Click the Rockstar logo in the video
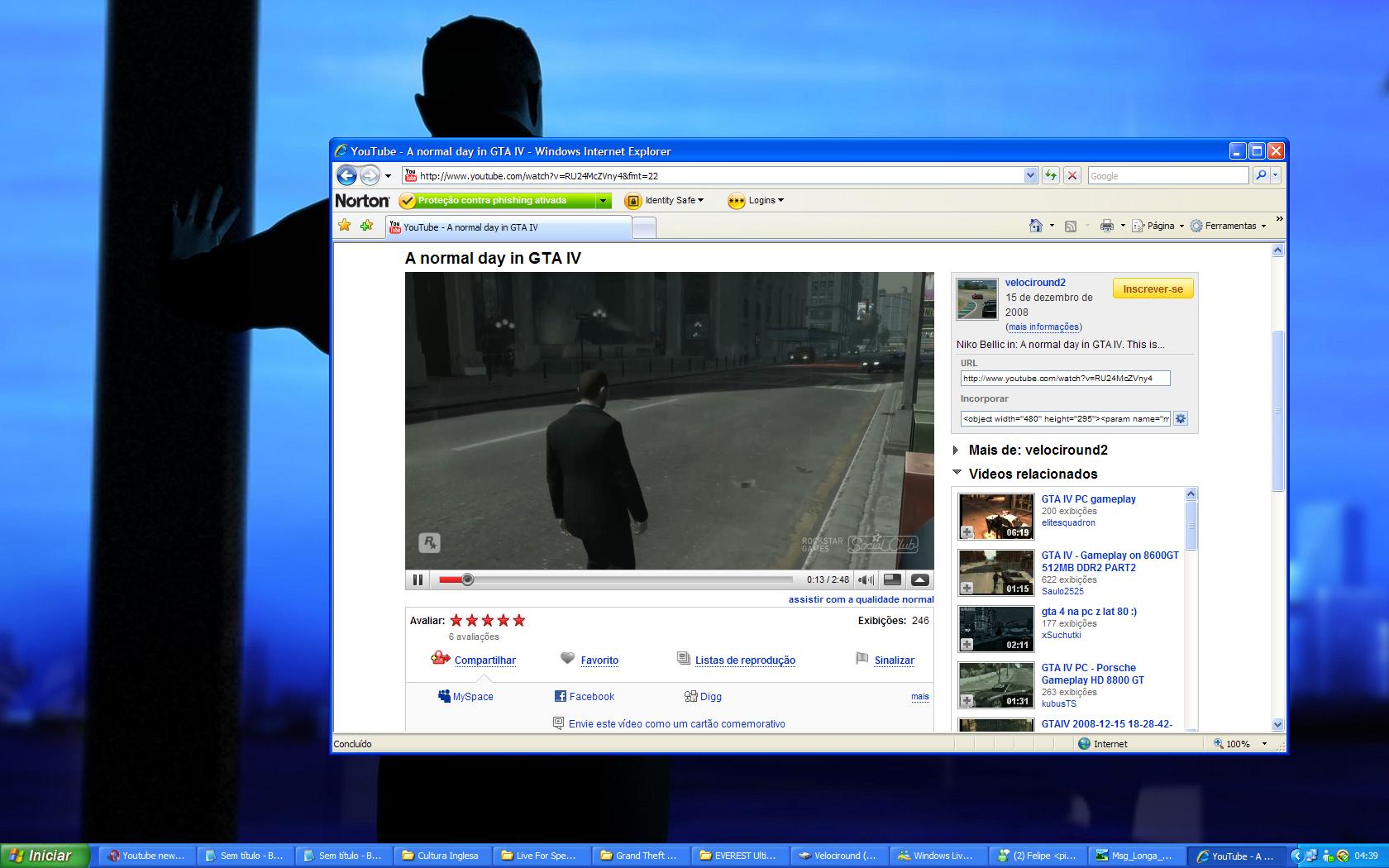1389x868 pixels. coord(429,542)
